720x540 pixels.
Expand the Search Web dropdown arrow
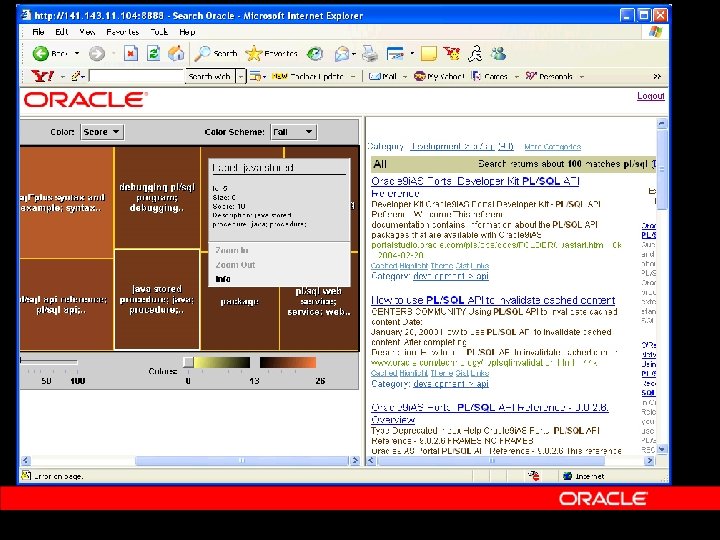241,76
